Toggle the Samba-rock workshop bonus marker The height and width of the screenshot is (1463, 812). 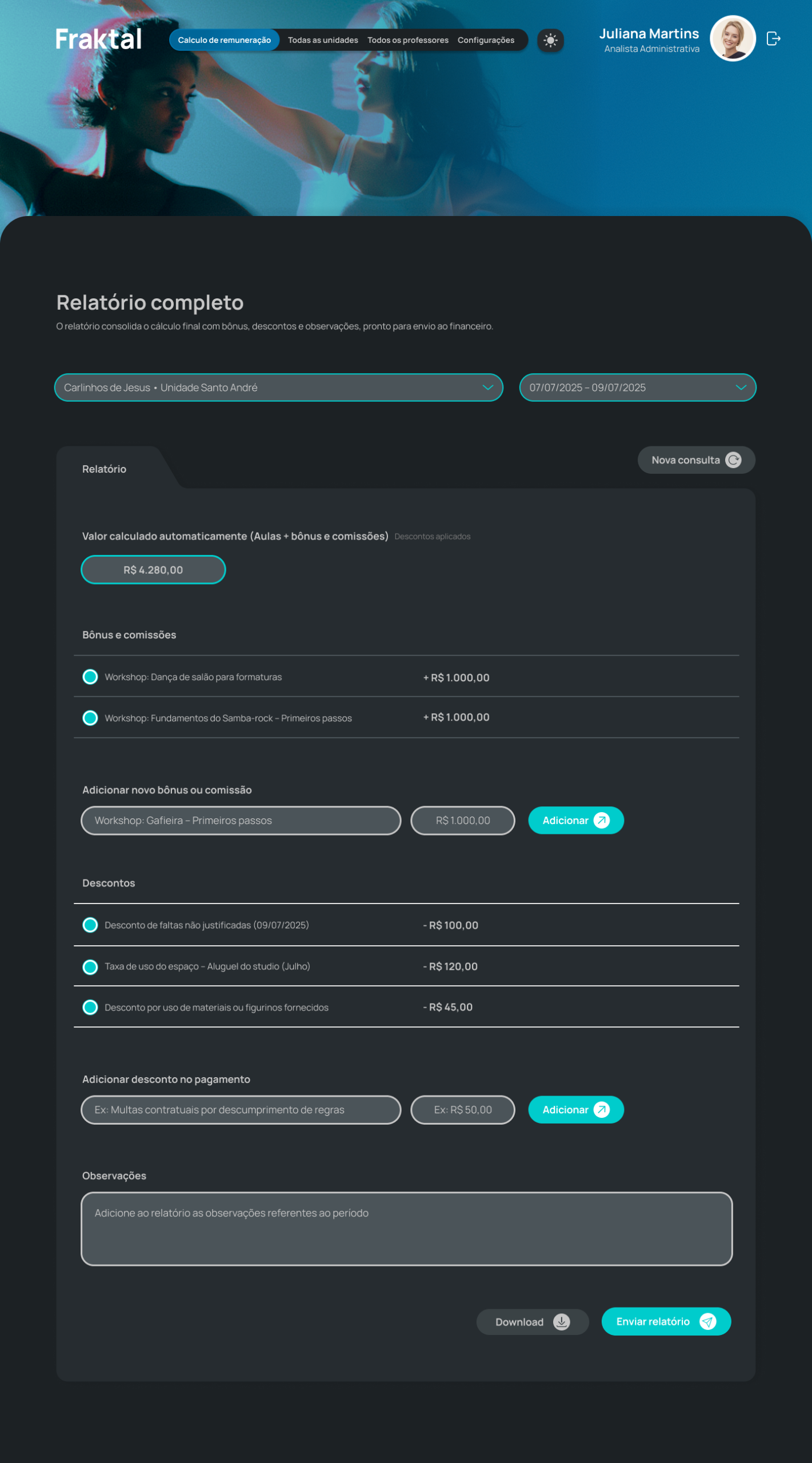90,718
